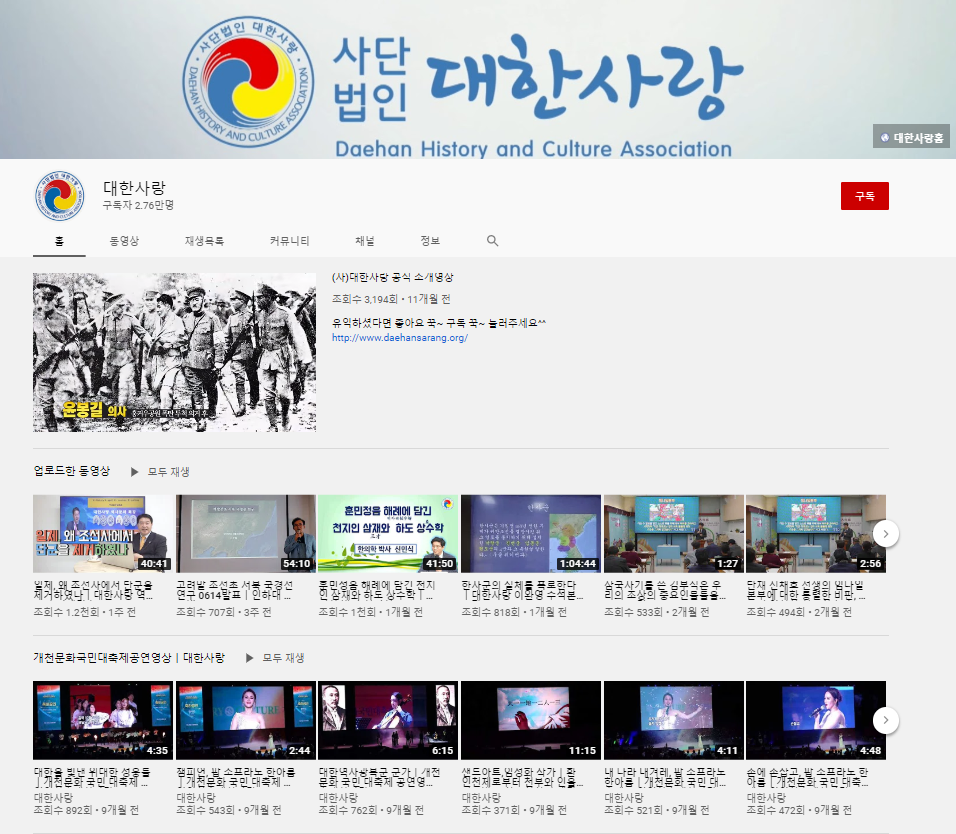The image size is (956, 834).
Task: Play the 11:15 video thumbnail
Action: [531, 721]
